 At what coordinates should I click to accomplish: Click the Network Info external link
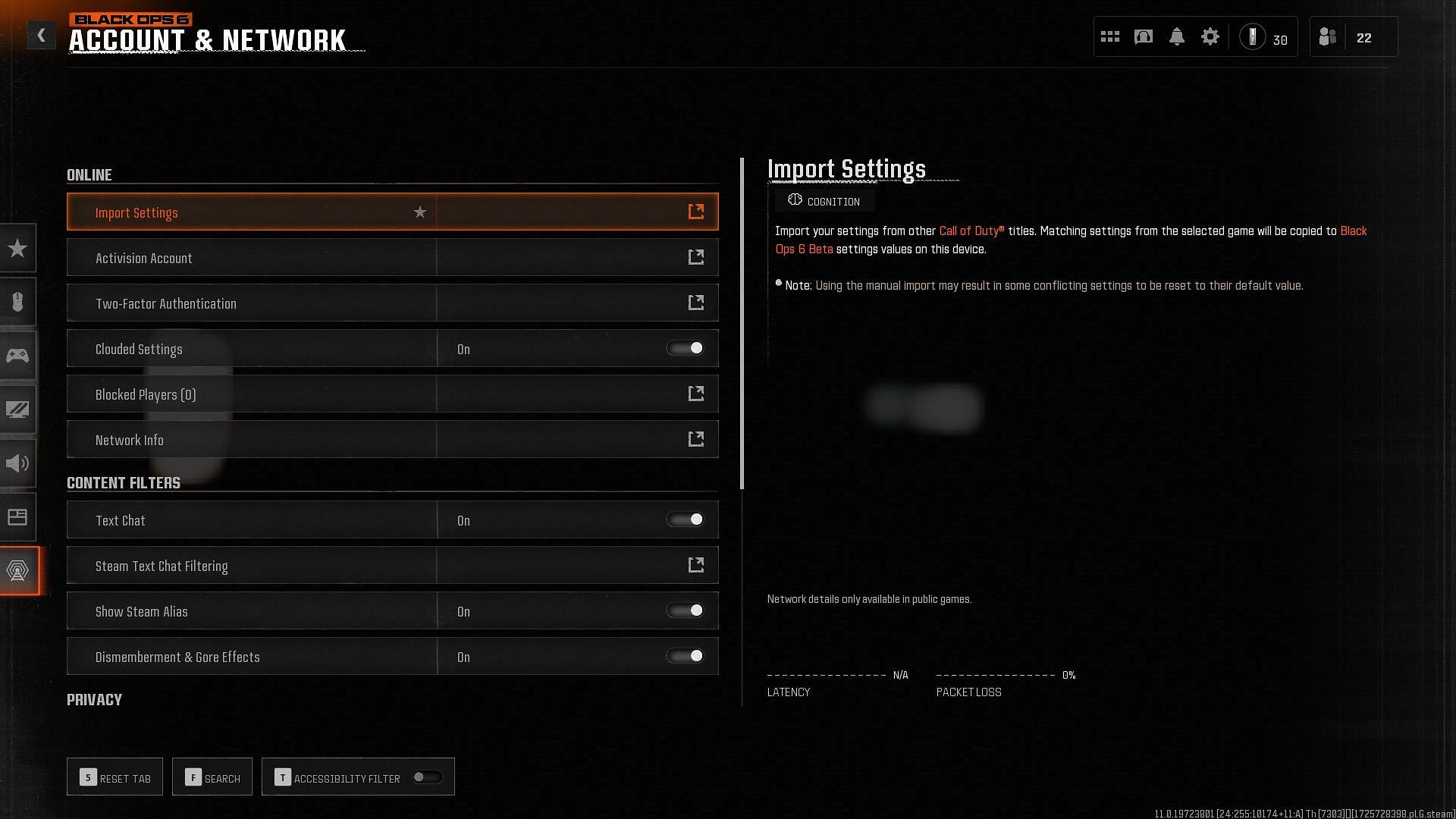click(697, 439)
